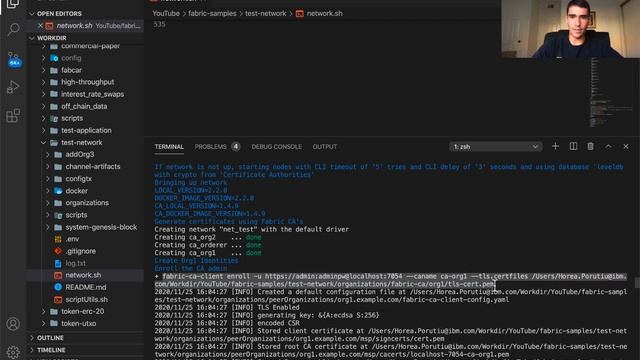Click the PROBLEMS count badge 4
The image size is (640, 360).
(236, 147)
